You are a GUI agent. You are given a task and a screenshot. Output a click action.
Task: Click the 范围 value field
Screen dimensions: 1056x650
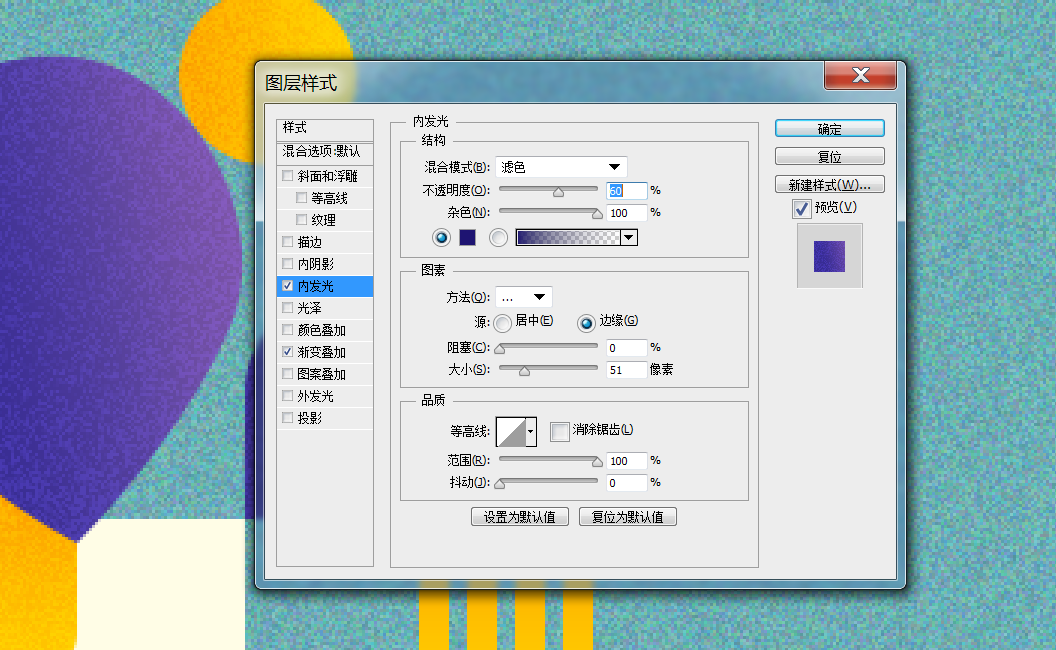(x=626, y=461)
